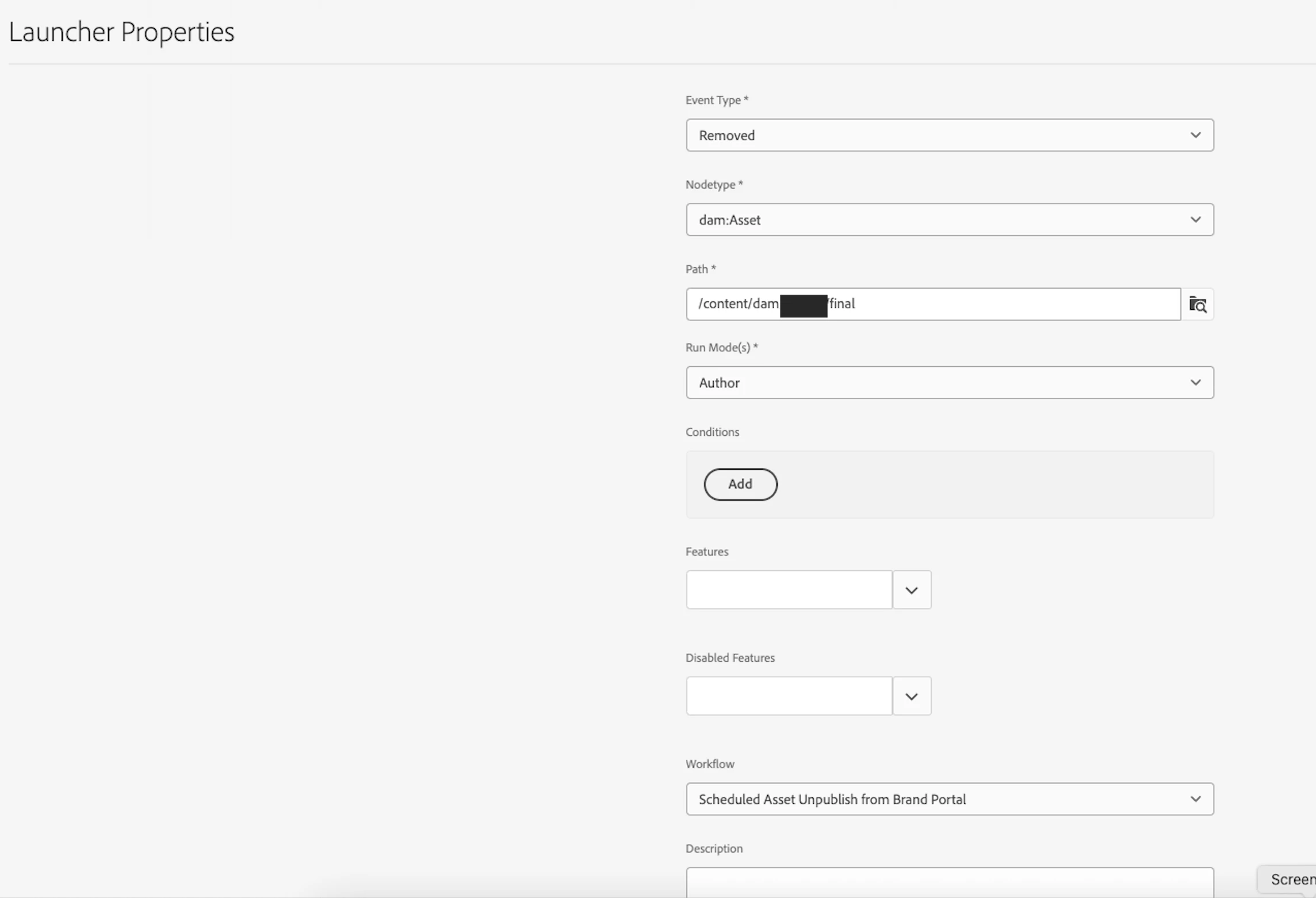This screenshot has width=1316, height=898.
Task: Focus the Features text input
Action: pos(789,590)
